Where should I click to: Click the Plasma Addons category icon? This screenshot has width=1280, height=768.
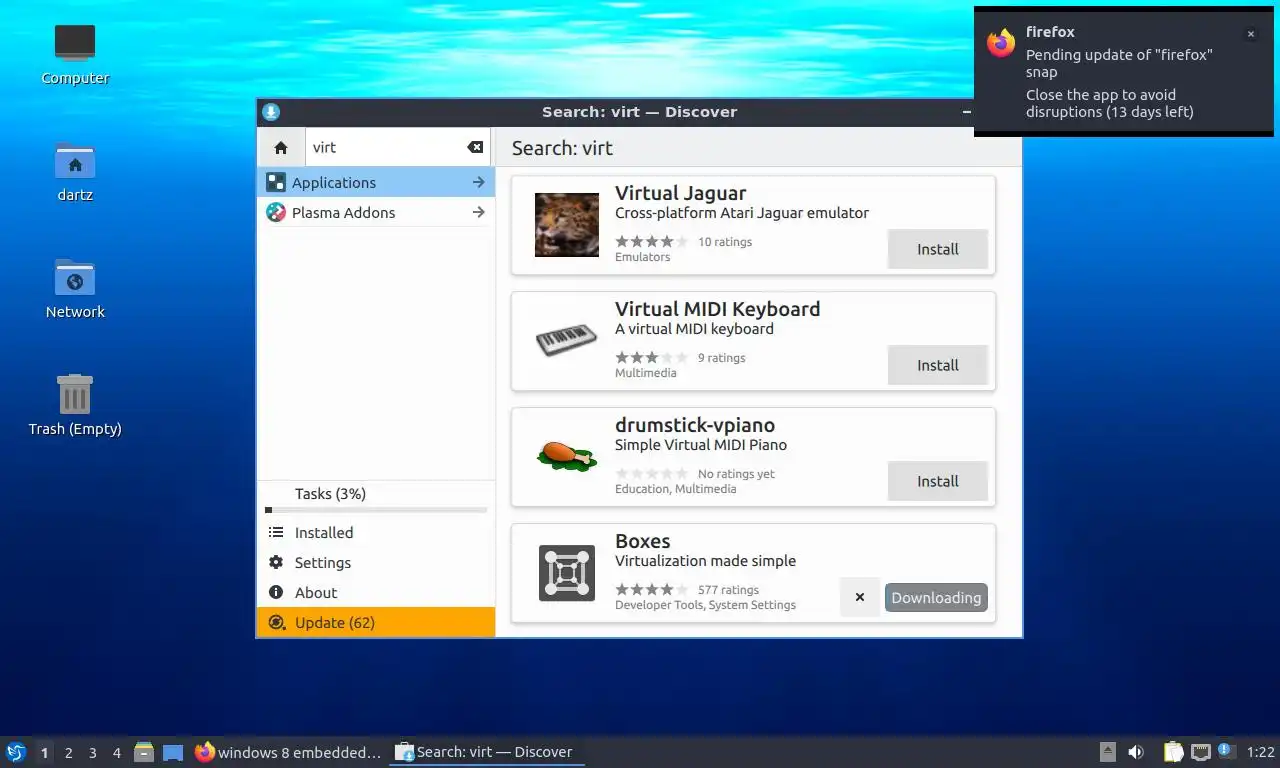click(276, 212)
